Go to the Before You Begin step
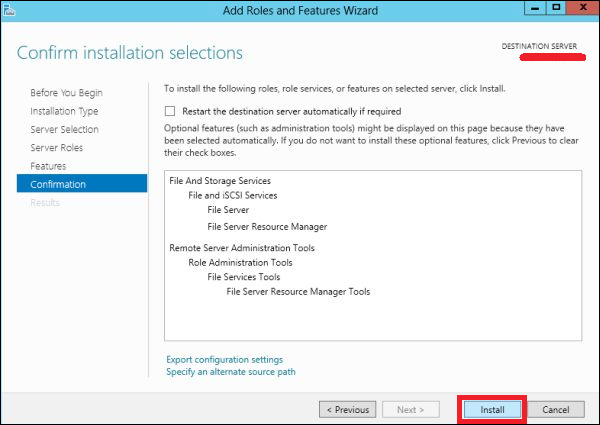600x425 pixels. (x=66, y=93)
